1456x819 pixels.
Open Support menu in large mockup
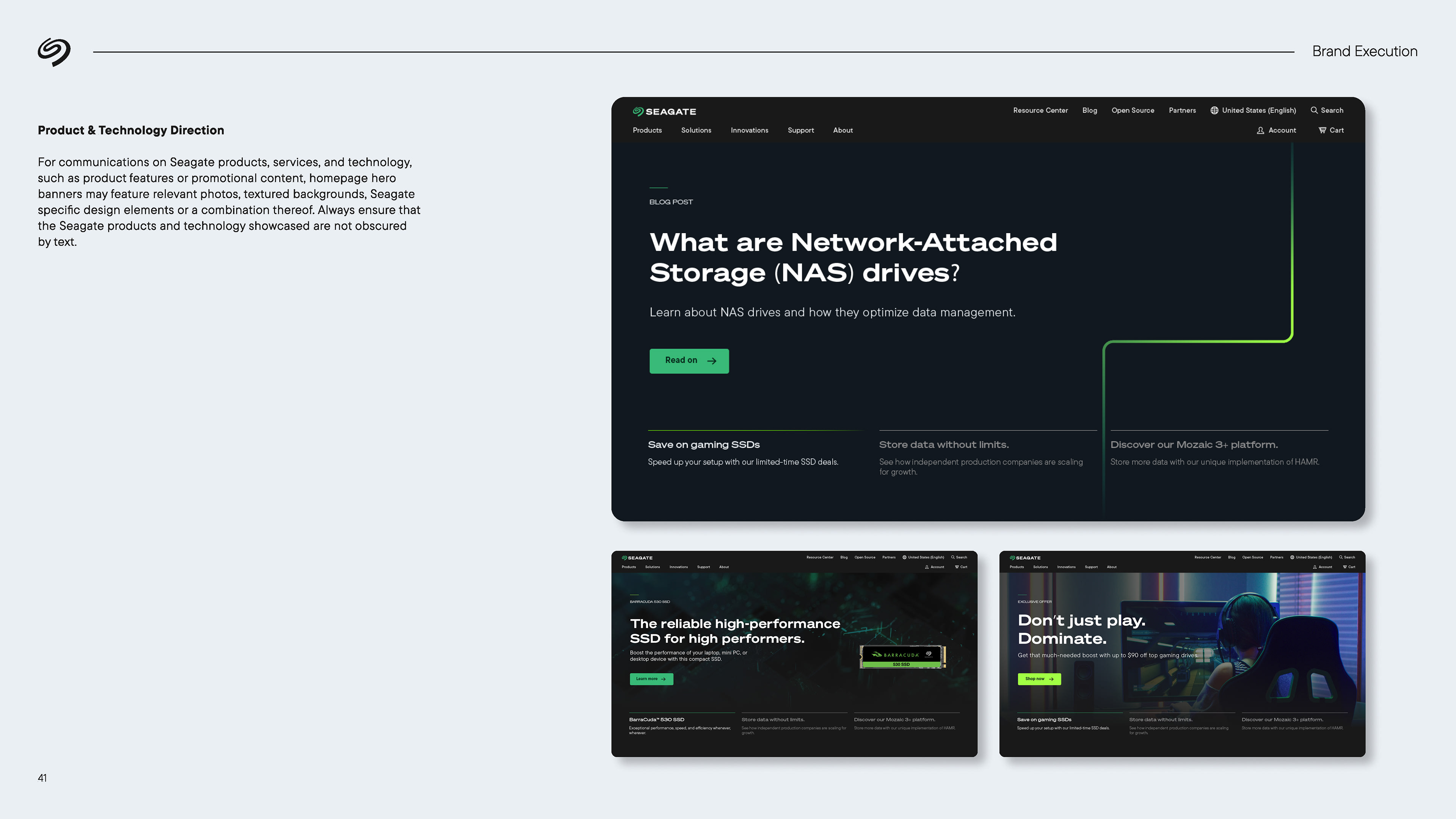801,130
